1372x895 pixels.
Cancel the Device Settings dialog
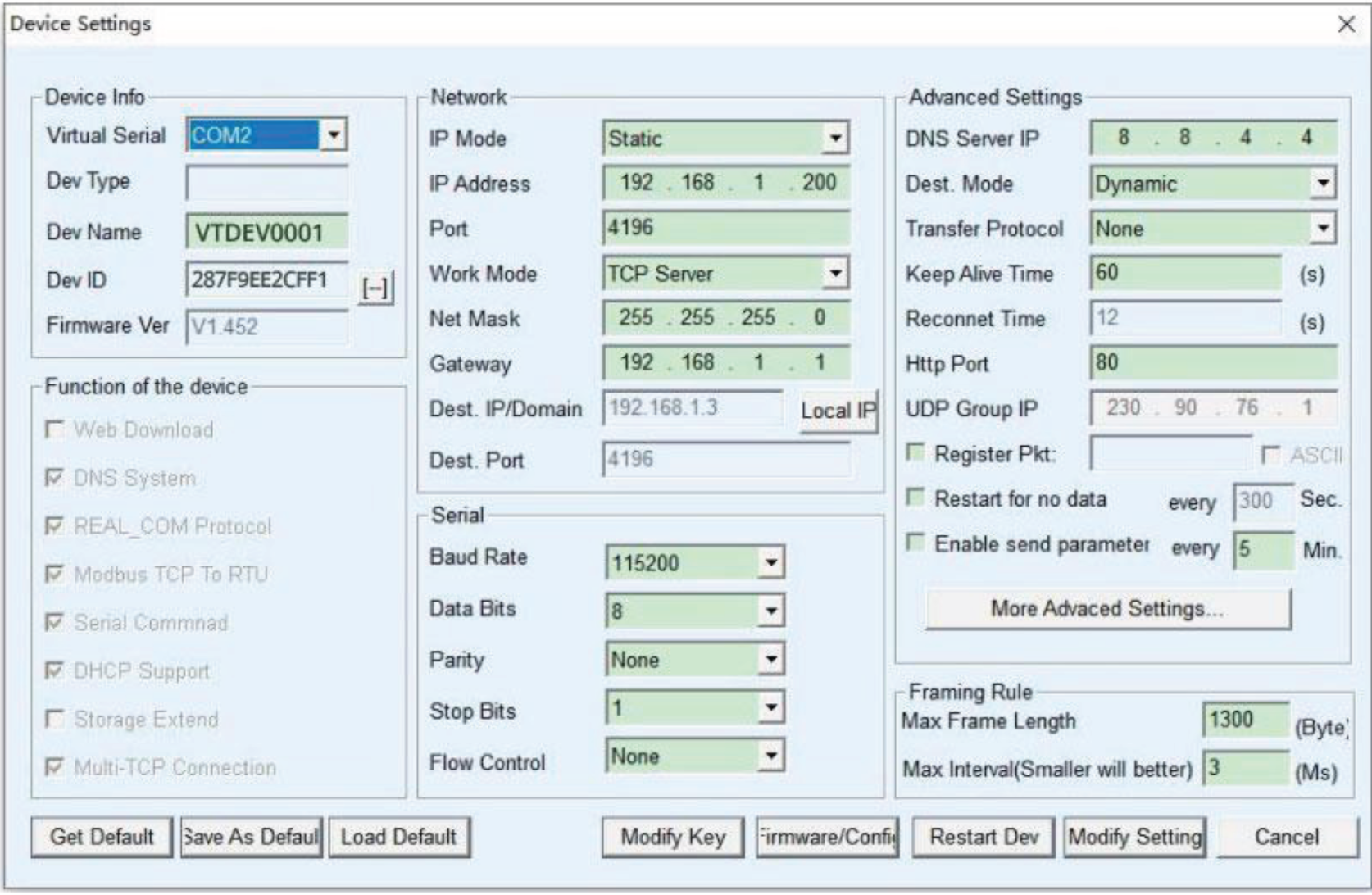coord(1287,837)
